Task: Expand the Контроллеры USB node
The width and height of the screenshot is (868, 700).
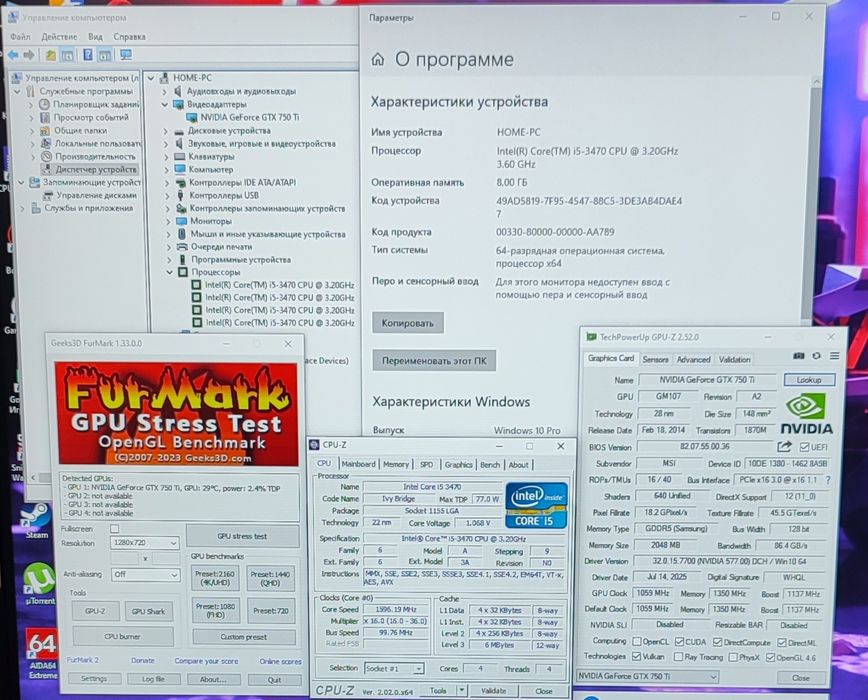Action: coord(167,195)
